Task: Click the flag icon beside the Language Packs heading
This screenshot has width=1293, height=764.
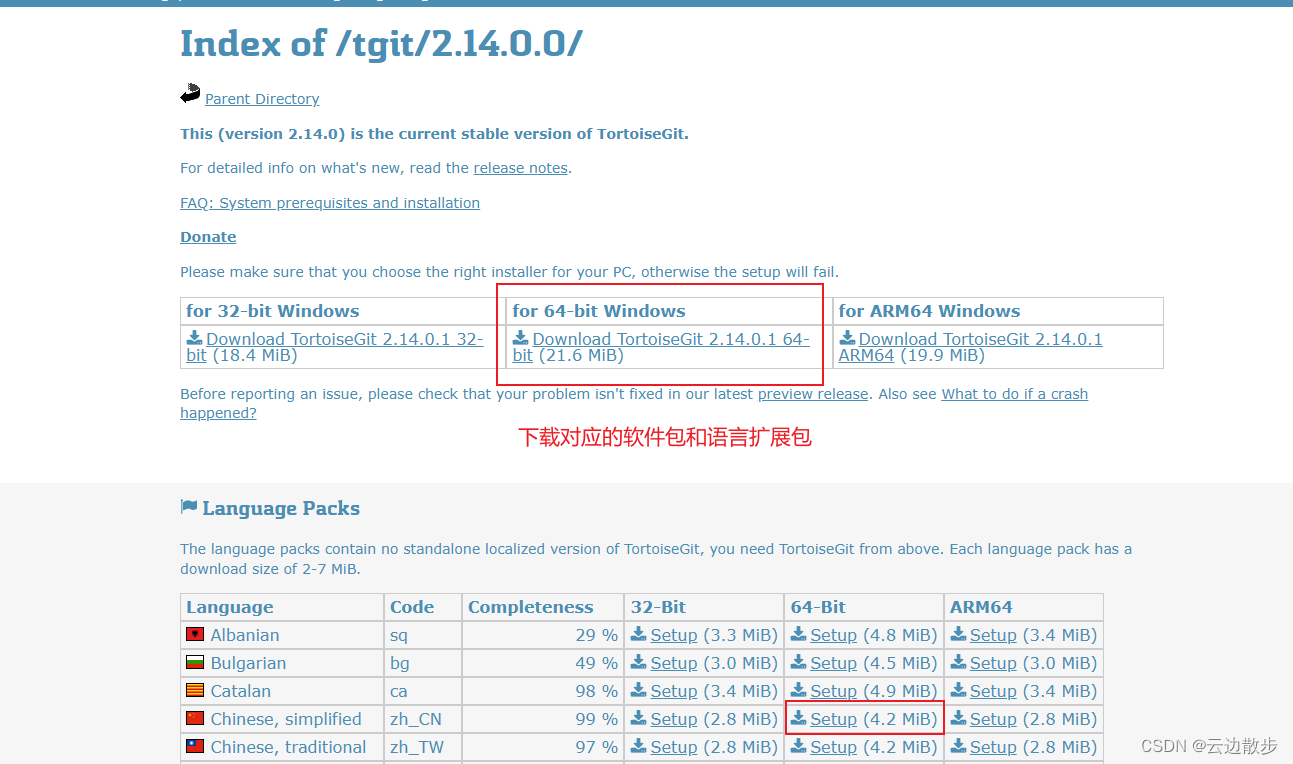Action: (x=189, y=507)
